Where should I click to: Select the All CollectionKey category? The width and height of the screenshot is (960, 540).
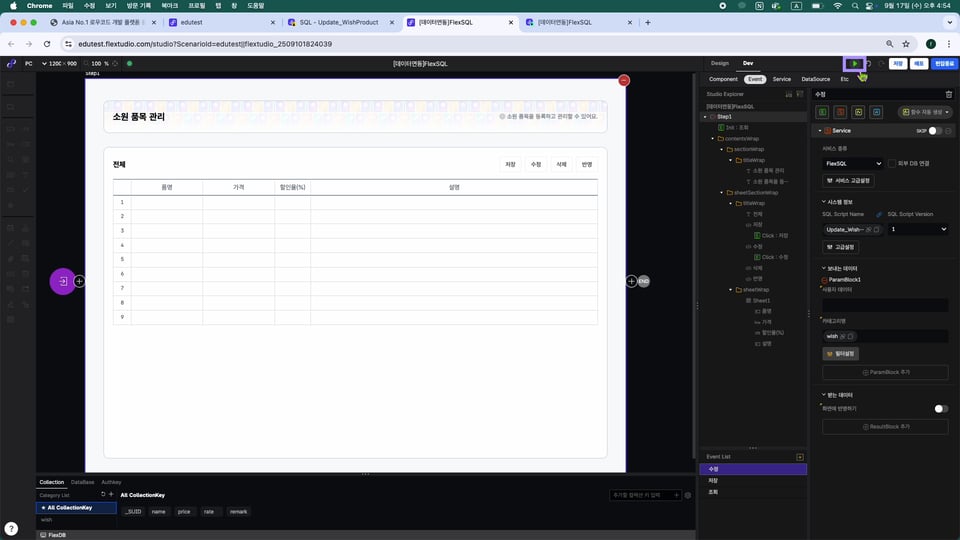76,508
